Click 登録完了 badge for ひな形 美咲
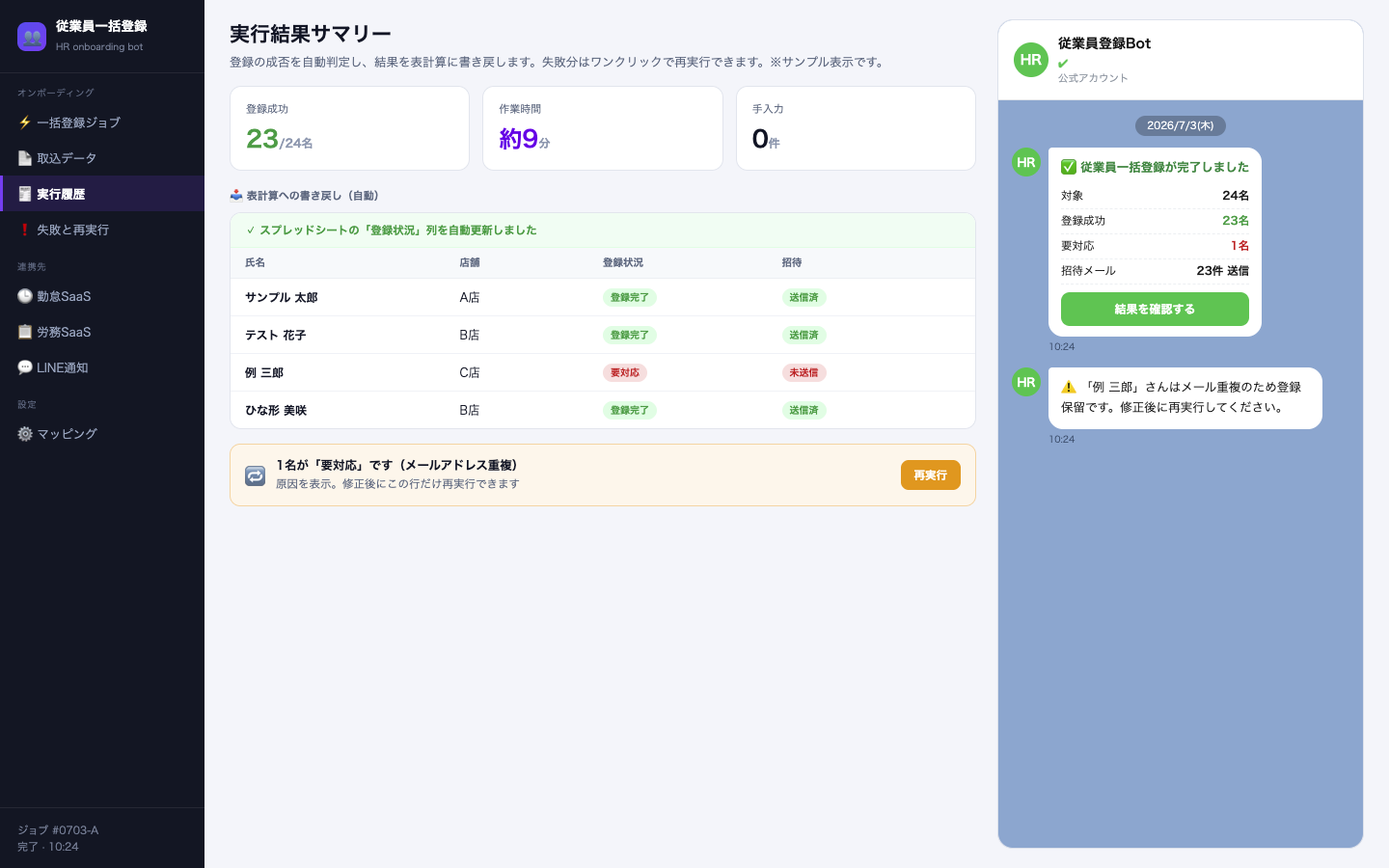The height and width of the screenshot is (868, 1389). (630, 411)
